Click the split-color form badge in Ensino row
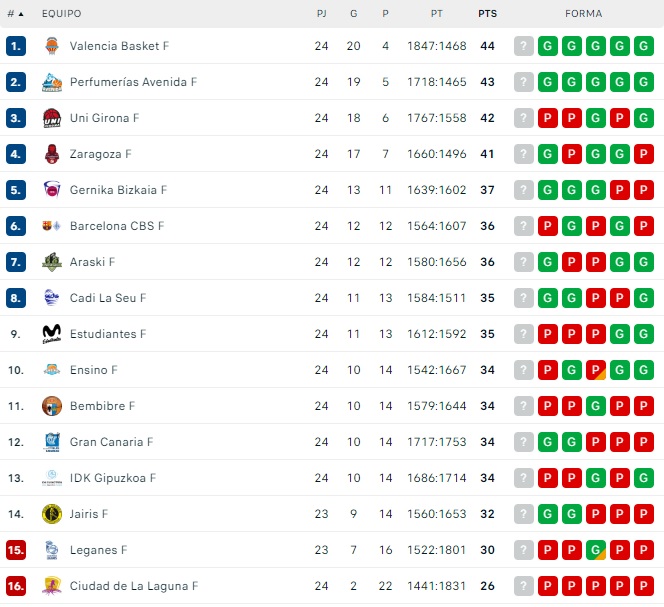 click(596, 370)
